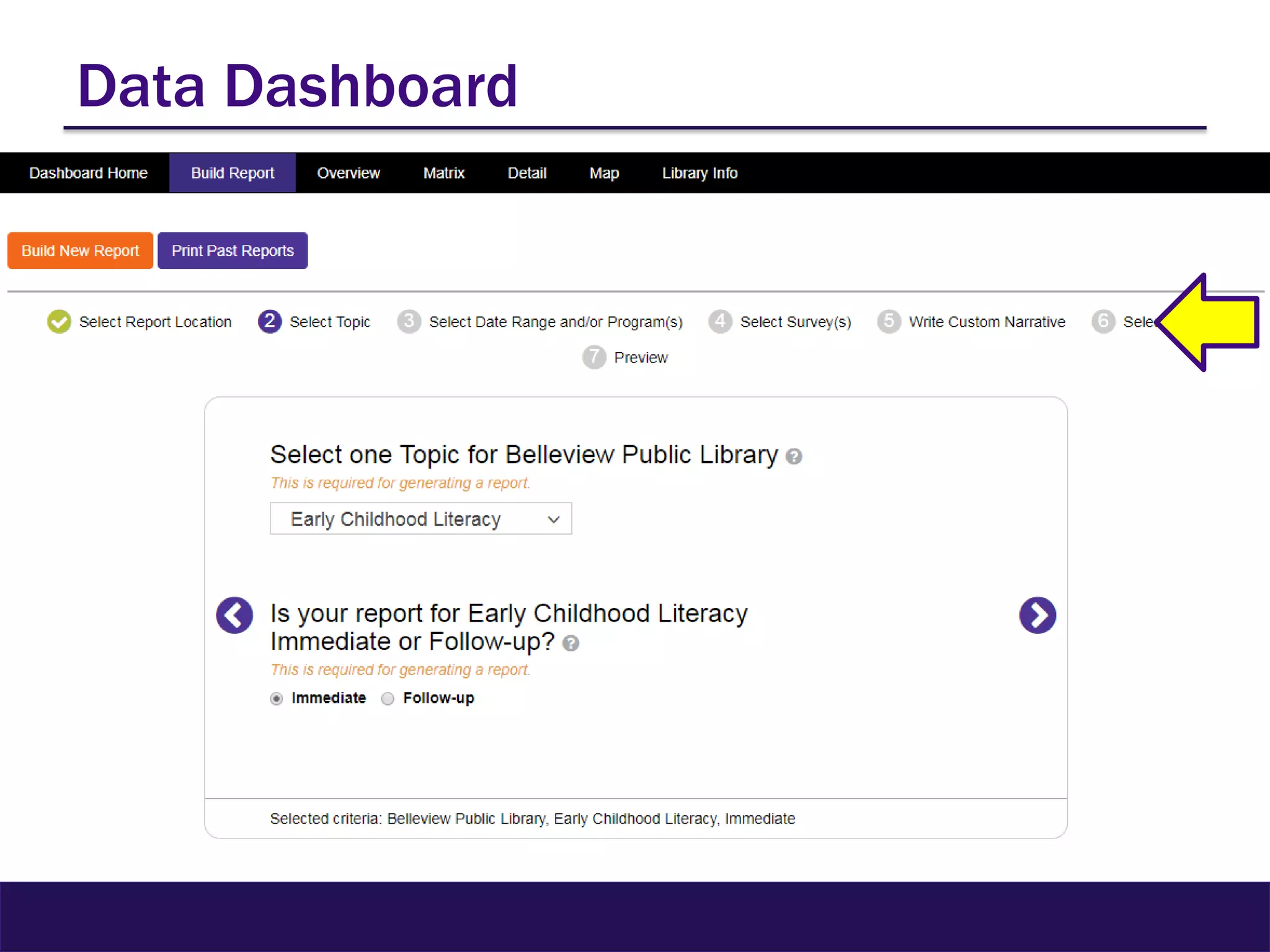Click Select Date Range and/or Program(s) label
Viewport: 1270px width, 952px height.
[556, 322]
